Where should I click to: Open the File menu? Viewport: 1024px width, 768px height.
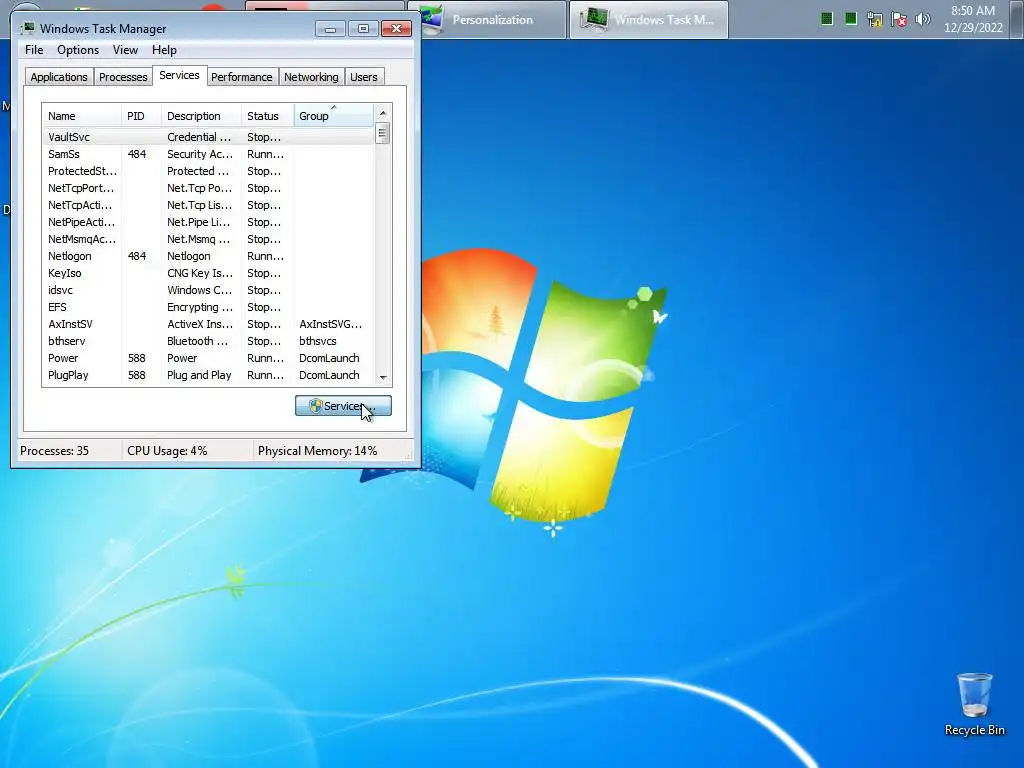coord(34,50)
